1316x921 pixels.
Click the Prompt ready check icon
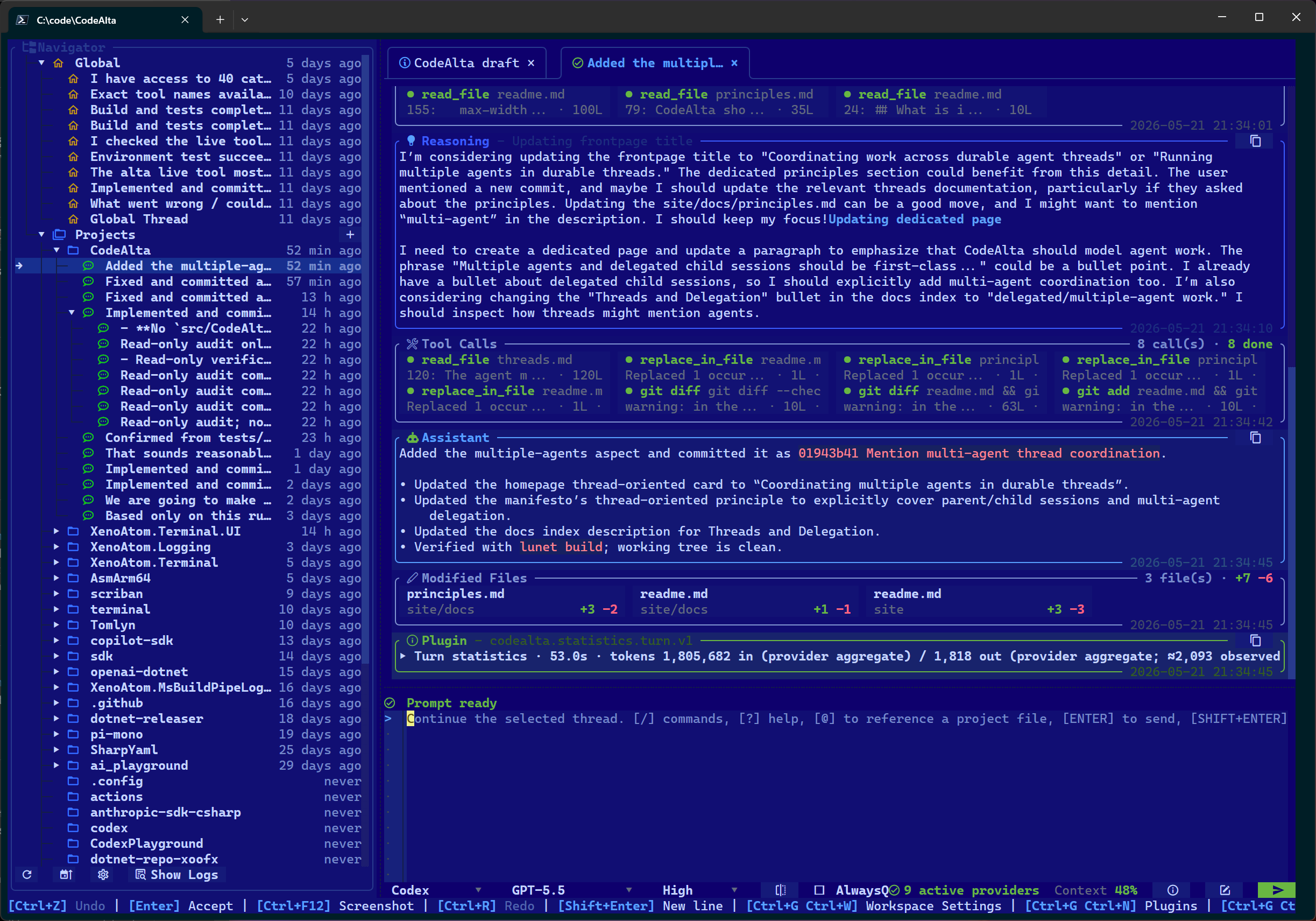coord(390,702)
